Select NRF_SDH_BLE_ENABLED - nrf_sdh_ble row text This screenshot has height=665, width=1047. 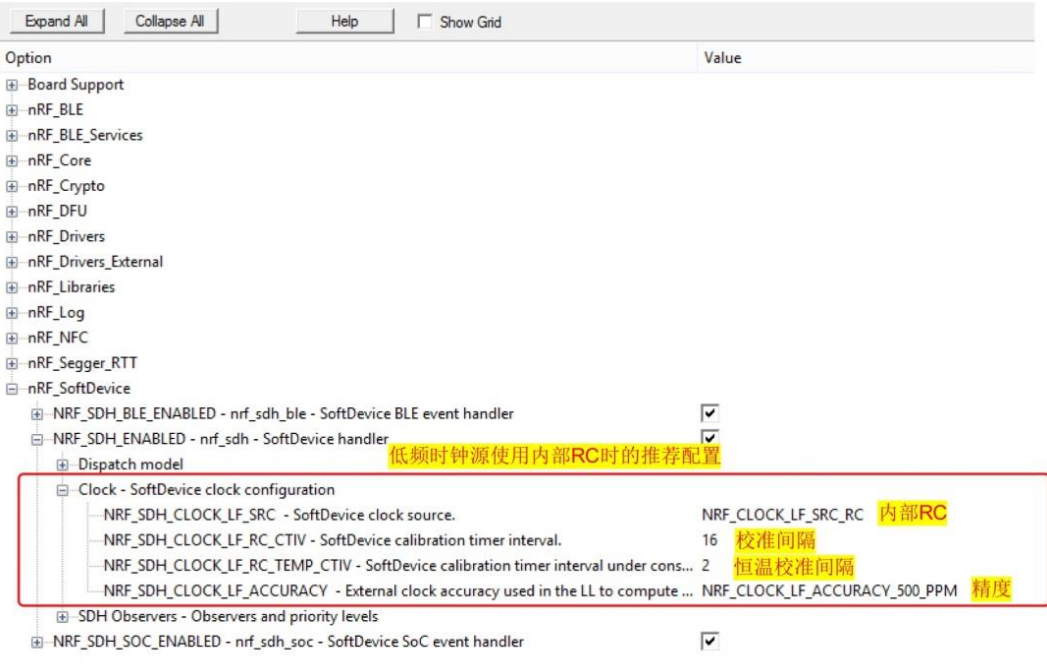tap(283, 413)
